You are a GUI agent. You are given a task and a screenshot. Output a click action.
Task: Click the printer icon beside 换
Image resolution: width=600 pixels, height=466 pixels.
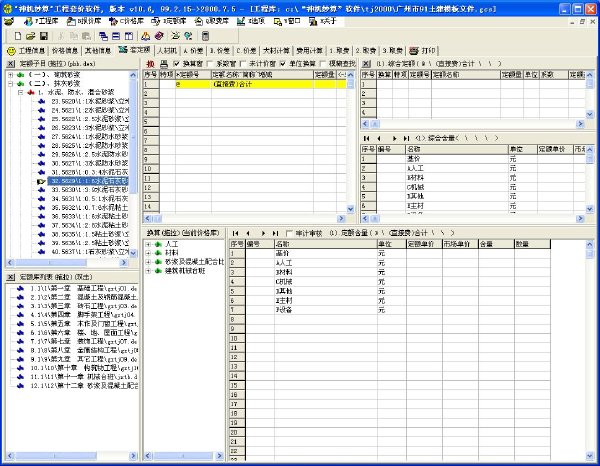pos(164,64)
